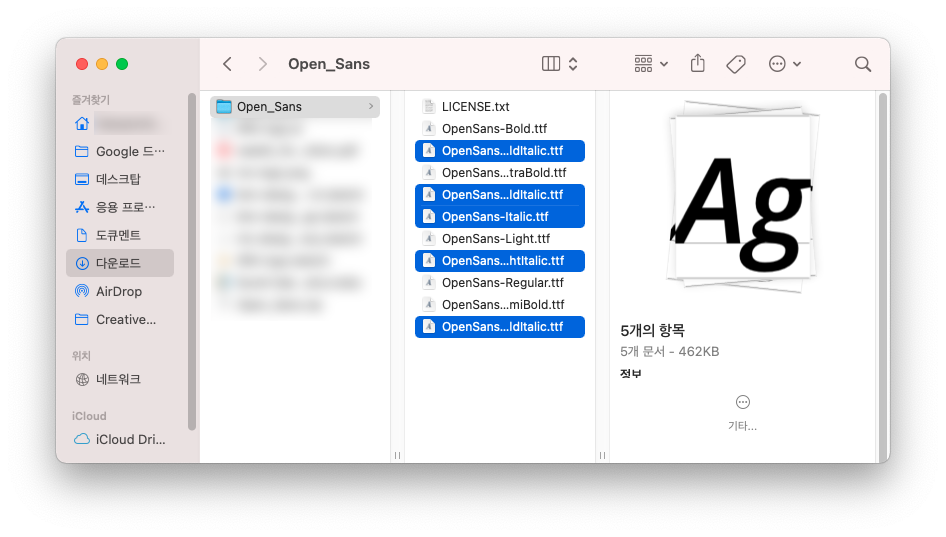The height and width of the screenshot is (537, 946).
Task: Select OpenSans...htItalic.ttf file
Action: [x=500, y=261]
